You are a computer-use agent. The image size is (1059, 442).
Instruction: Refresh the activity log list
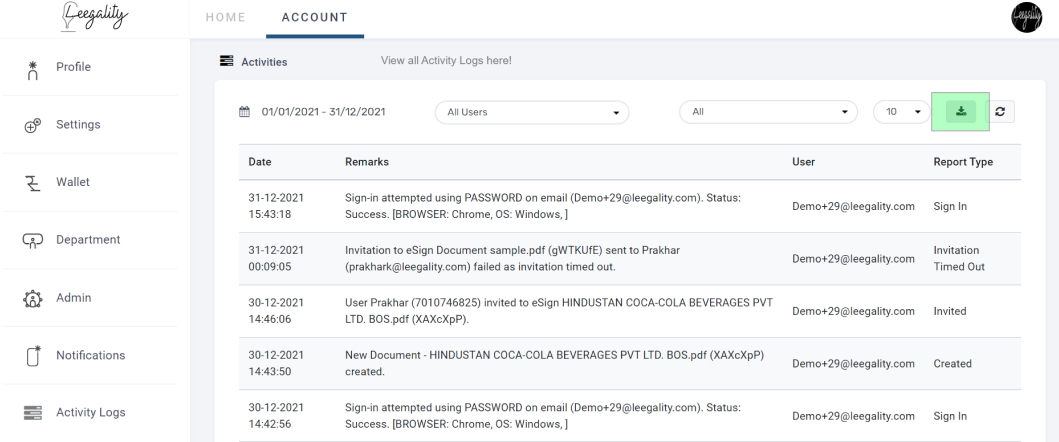1000,112
